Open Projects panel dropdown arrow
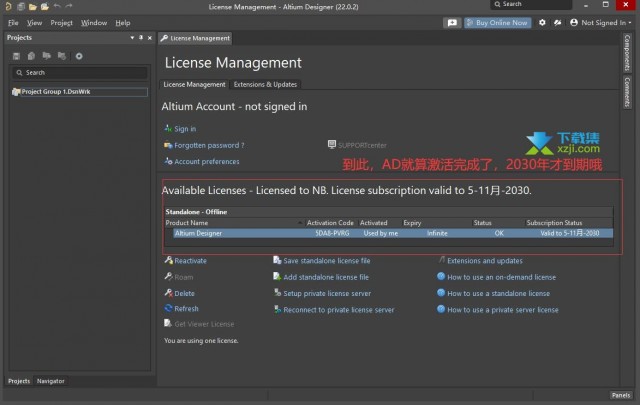Viewport: 640px width, 405px height. [132, 38]
